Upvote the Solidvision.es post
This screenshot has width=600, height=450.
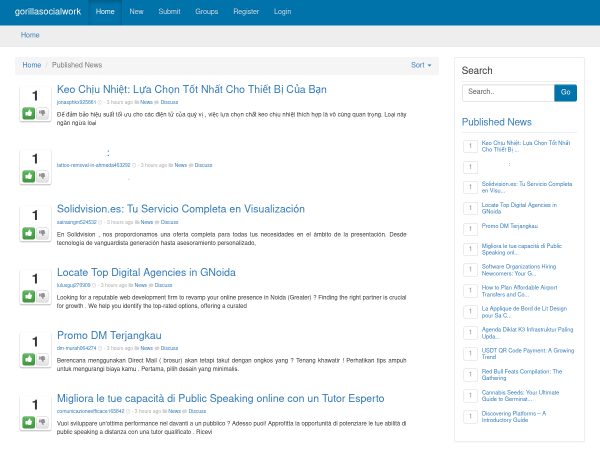[x=29, y=233]
